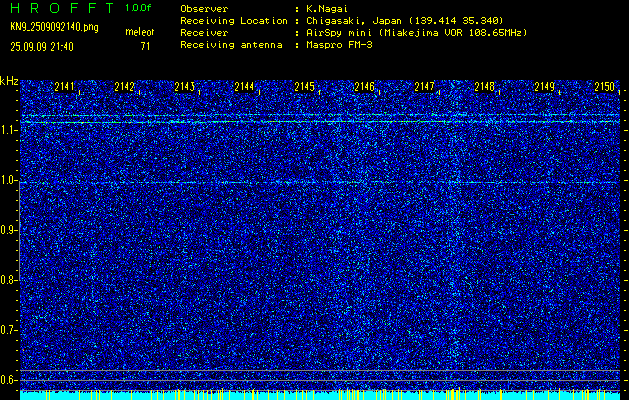Click the meteor count label
The width and height of the screenshot is (629, 400).
140,32
